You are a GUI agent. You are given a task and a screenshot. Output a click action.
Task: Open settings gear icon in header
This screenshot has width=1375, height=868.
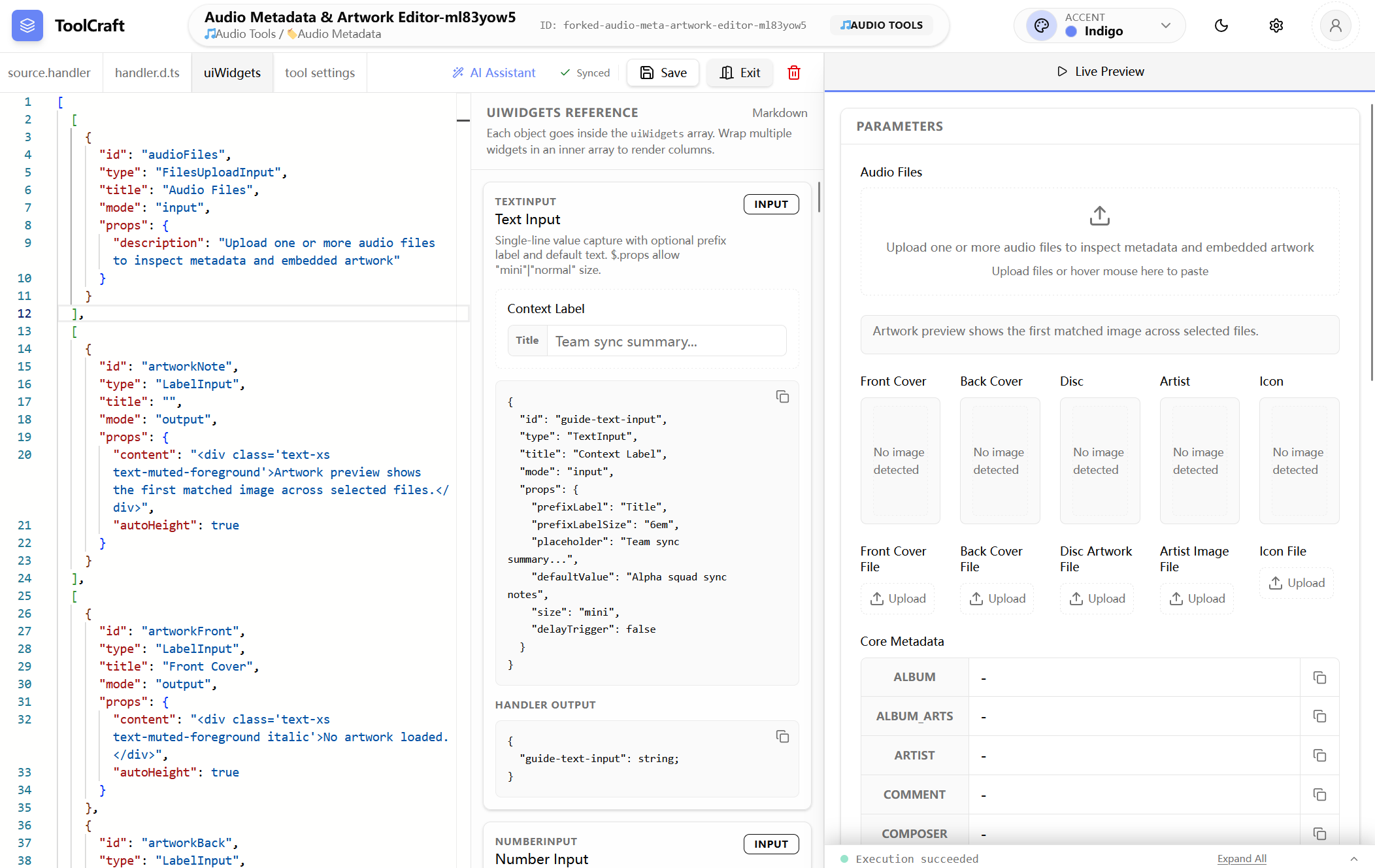tap(1276, 25)
